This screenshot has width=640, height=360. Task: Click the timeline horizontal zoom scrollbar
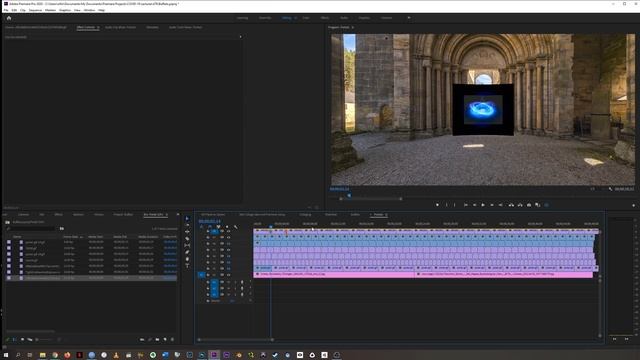236,340
